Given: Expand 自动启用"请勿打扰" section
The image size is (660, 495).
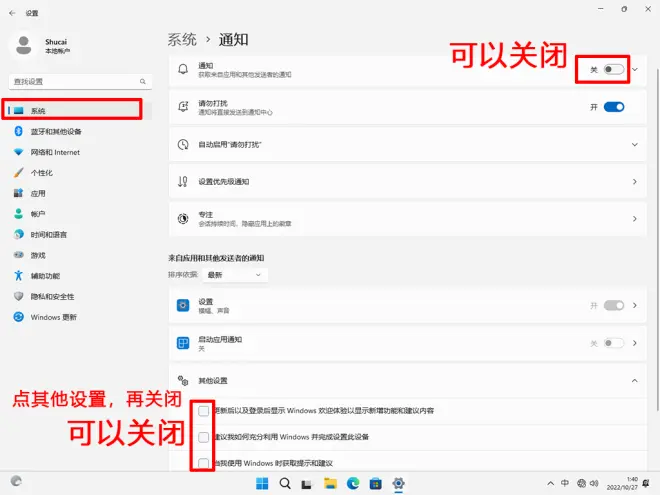Looking at the screenshot, I should pyautogui.click(x=407, y=144).
